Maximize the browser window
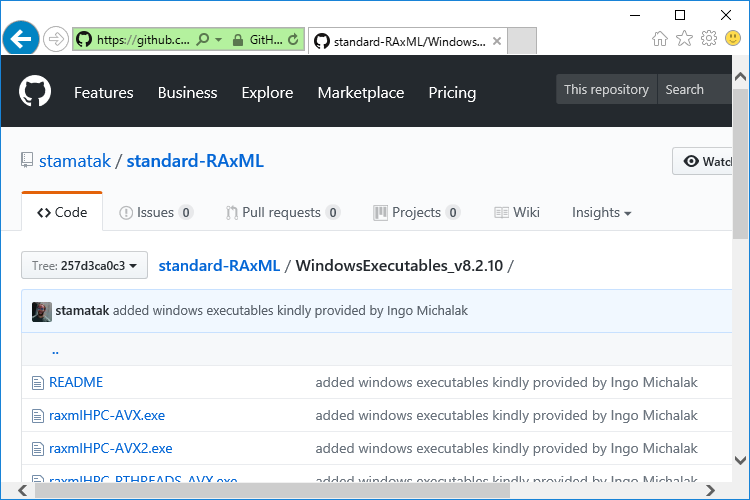 (x=680, y=15)
